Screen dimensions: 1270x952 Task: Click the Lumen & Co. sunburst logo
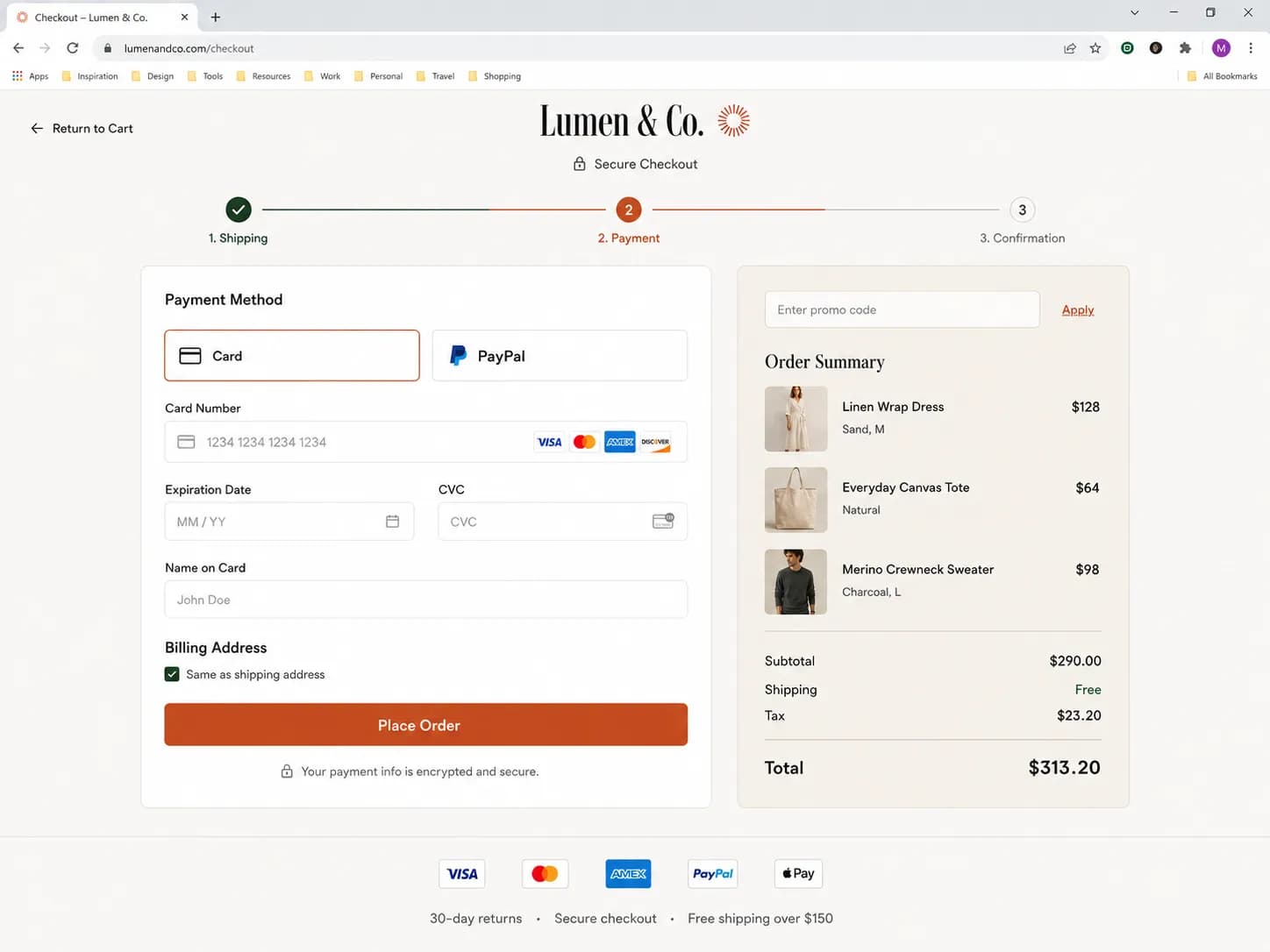pyautogui.click(x=734, y=121)
